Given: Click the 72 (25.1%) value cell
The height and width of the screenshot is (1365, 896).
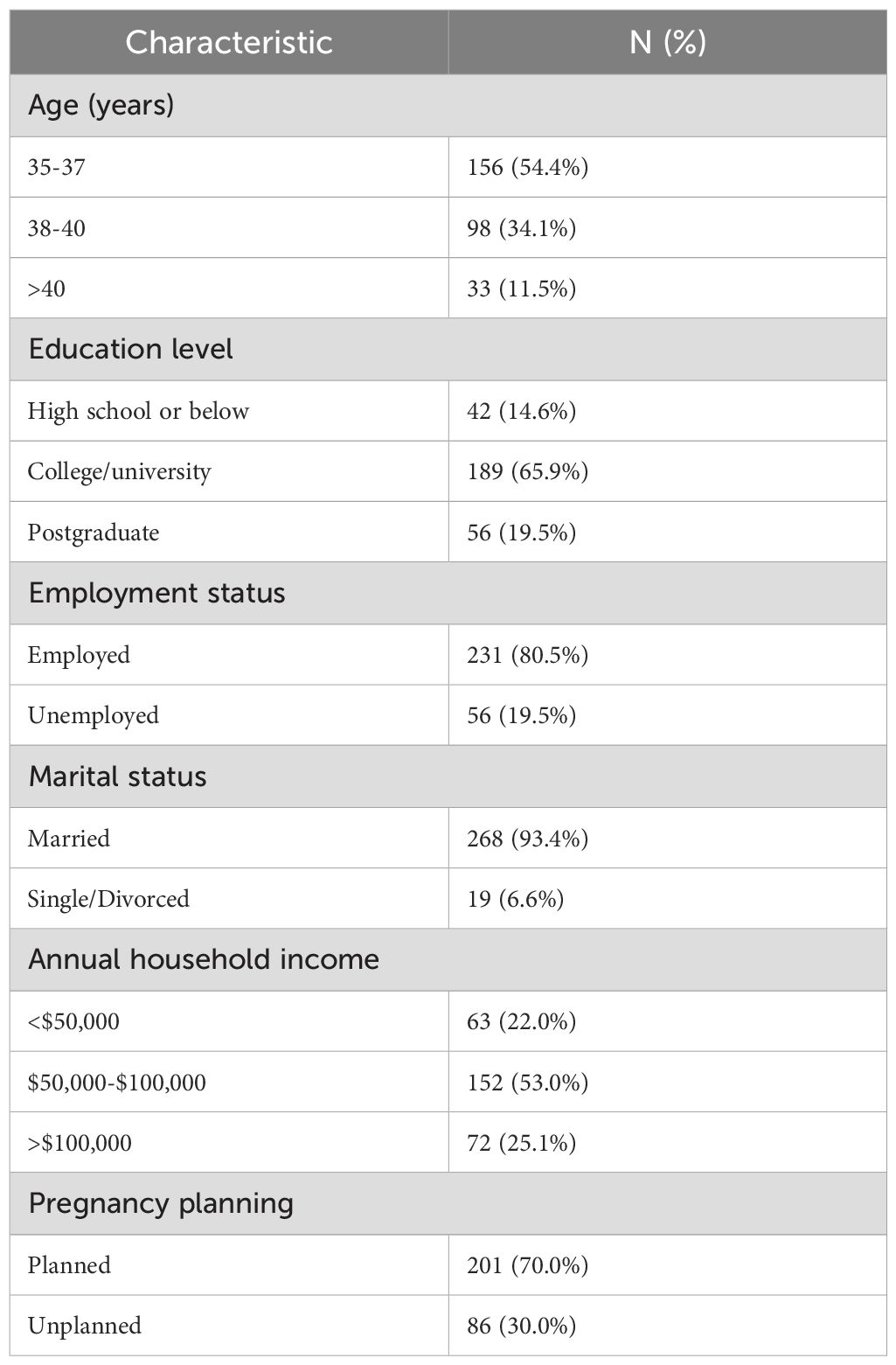Looking at the screenshot, I should (521, 1143).
